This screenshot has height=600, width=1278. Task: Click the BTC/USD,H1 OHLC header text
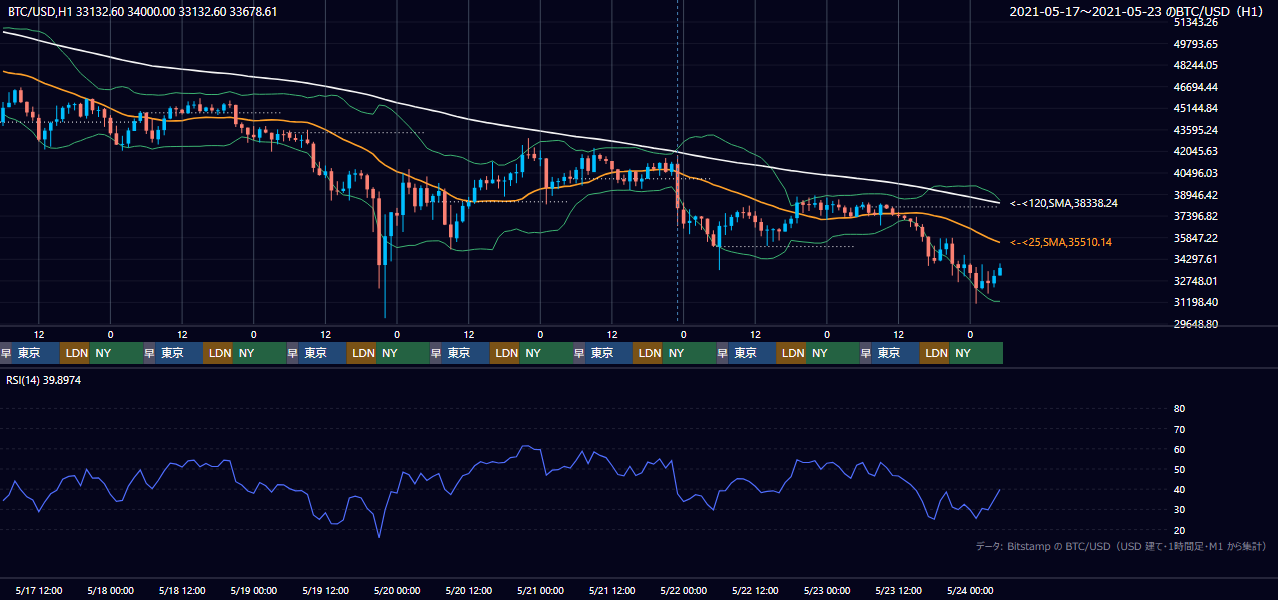[143, 12]
